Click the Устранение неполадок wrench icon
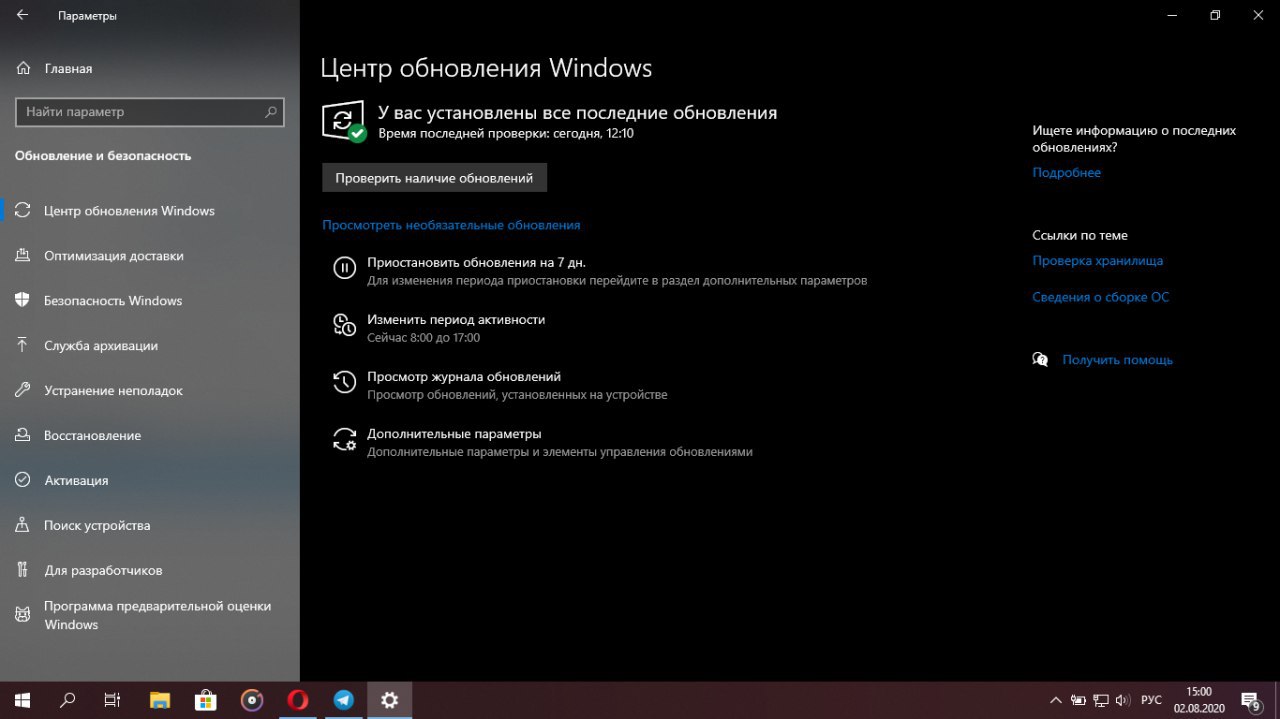Image resolution: width=1280 pixels, height=719 pixels. (x=23, y=391)
